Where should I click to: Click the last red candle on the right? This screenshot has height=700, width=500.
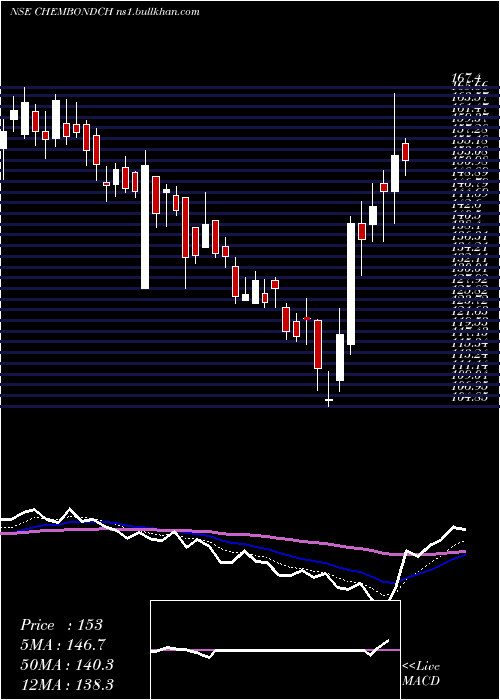point(405,152)
